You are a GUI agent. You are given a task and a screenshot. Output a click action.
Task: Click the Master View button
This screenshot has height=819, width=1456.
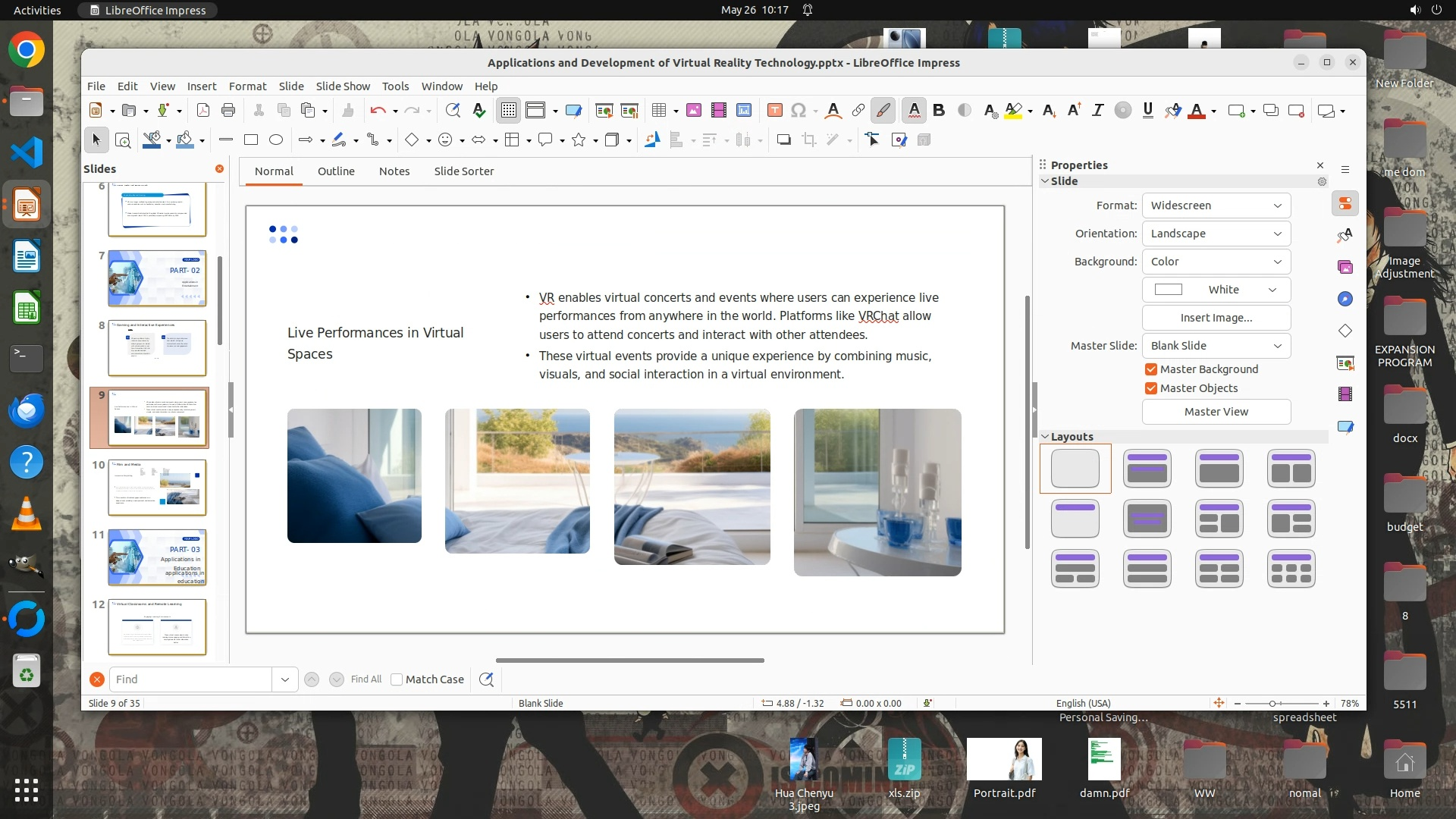tap(1216, 412)
